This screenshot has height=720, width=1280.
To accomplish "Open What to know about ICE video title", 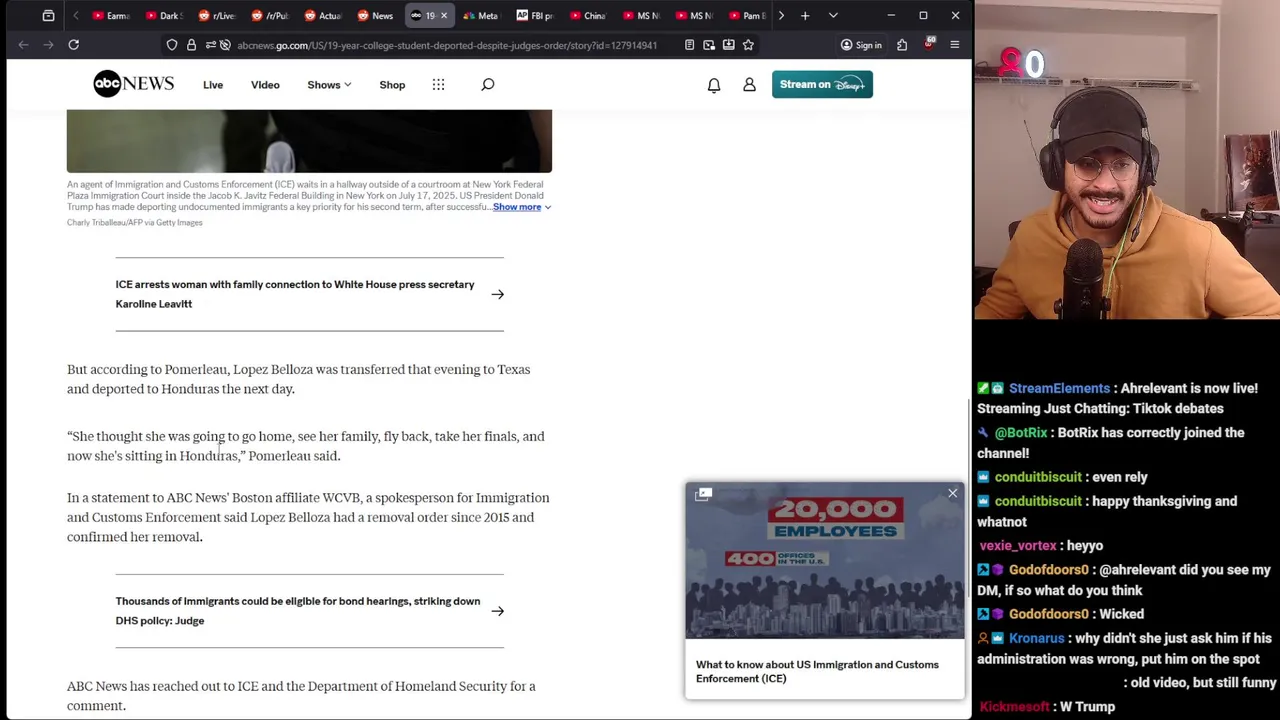I will click(x=817, y=671).
